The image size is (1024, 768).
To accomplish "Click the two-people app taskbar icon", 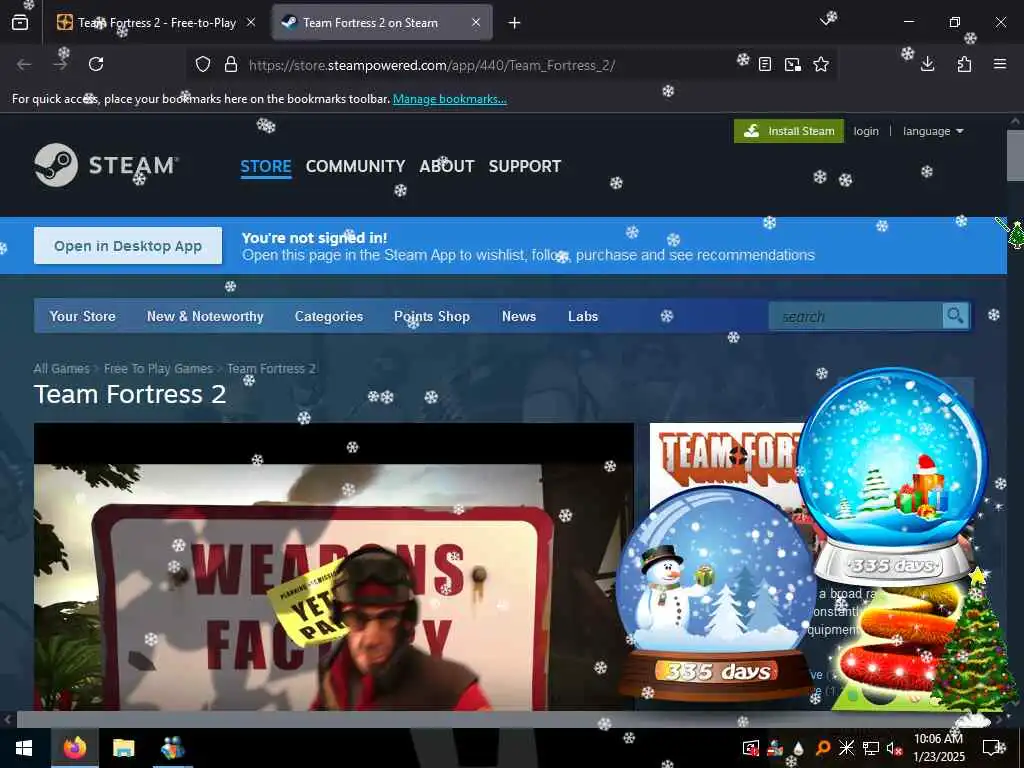I will pos(172,748).
